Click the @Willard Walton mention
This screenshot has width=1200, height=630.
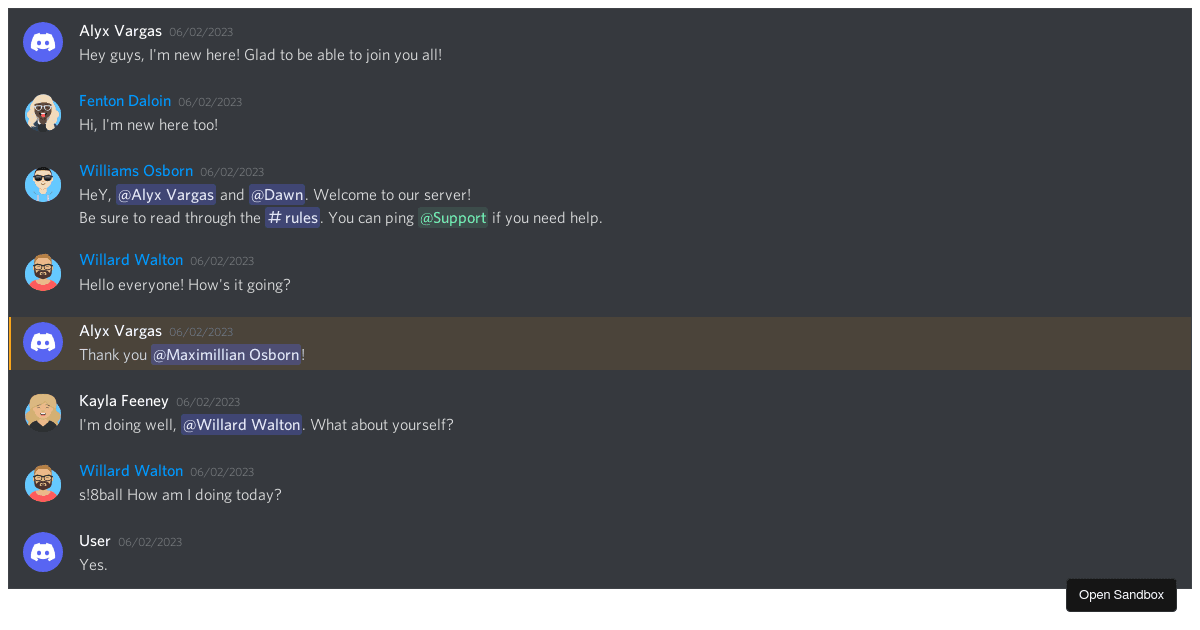tap(241, 424)
